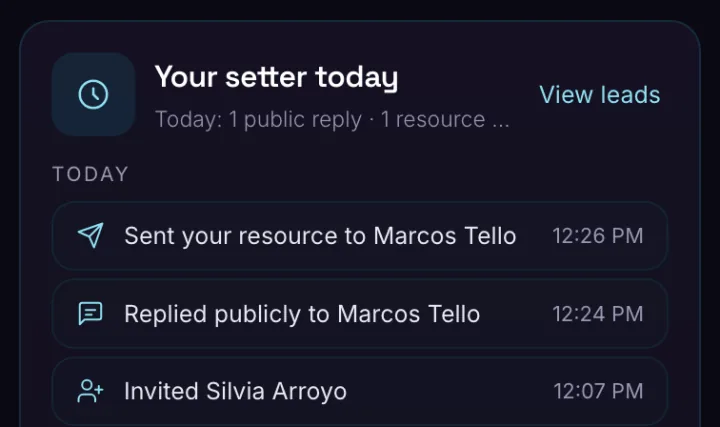This screenshot has height=427, width=720.
Task: Select the 1 public reply summary text
Action: (x=295, y=120)
